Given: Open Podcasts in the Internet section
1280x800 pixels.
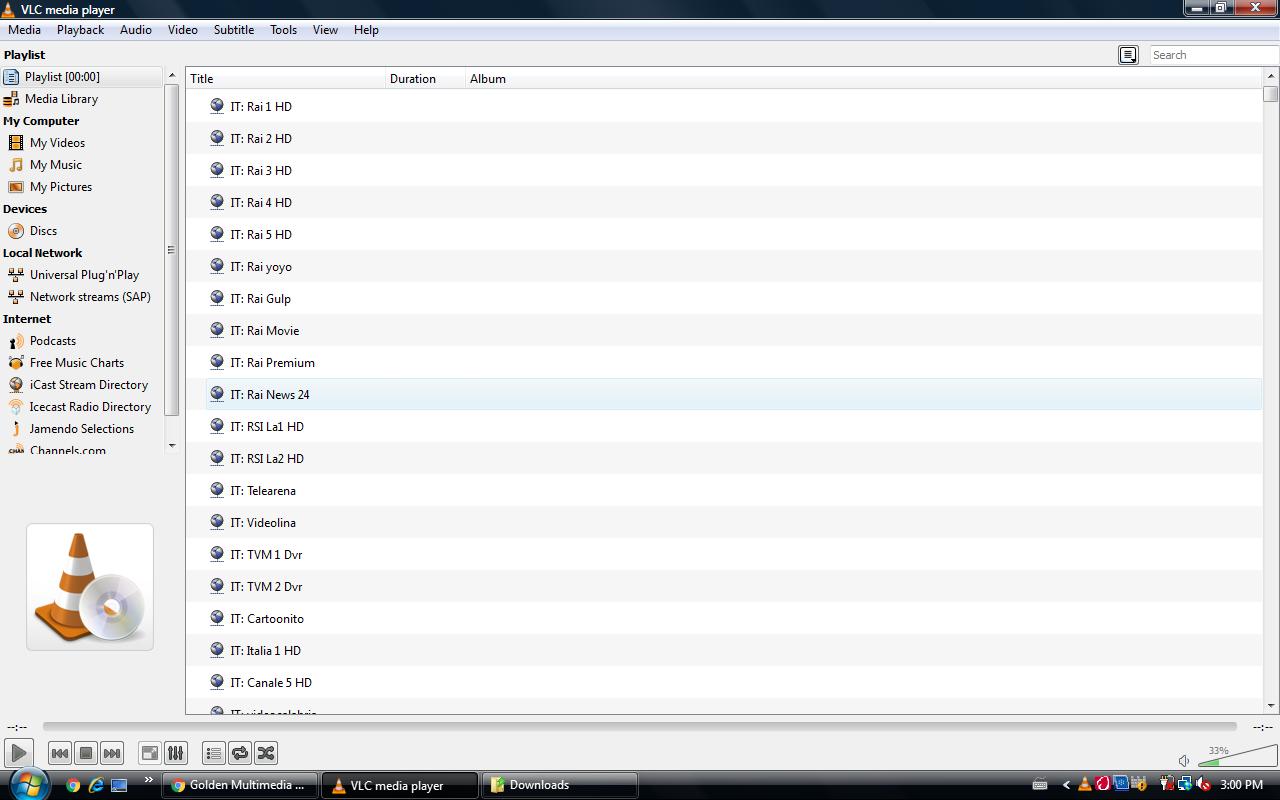Looking at the screenshot, I should [x=52, y=341].
